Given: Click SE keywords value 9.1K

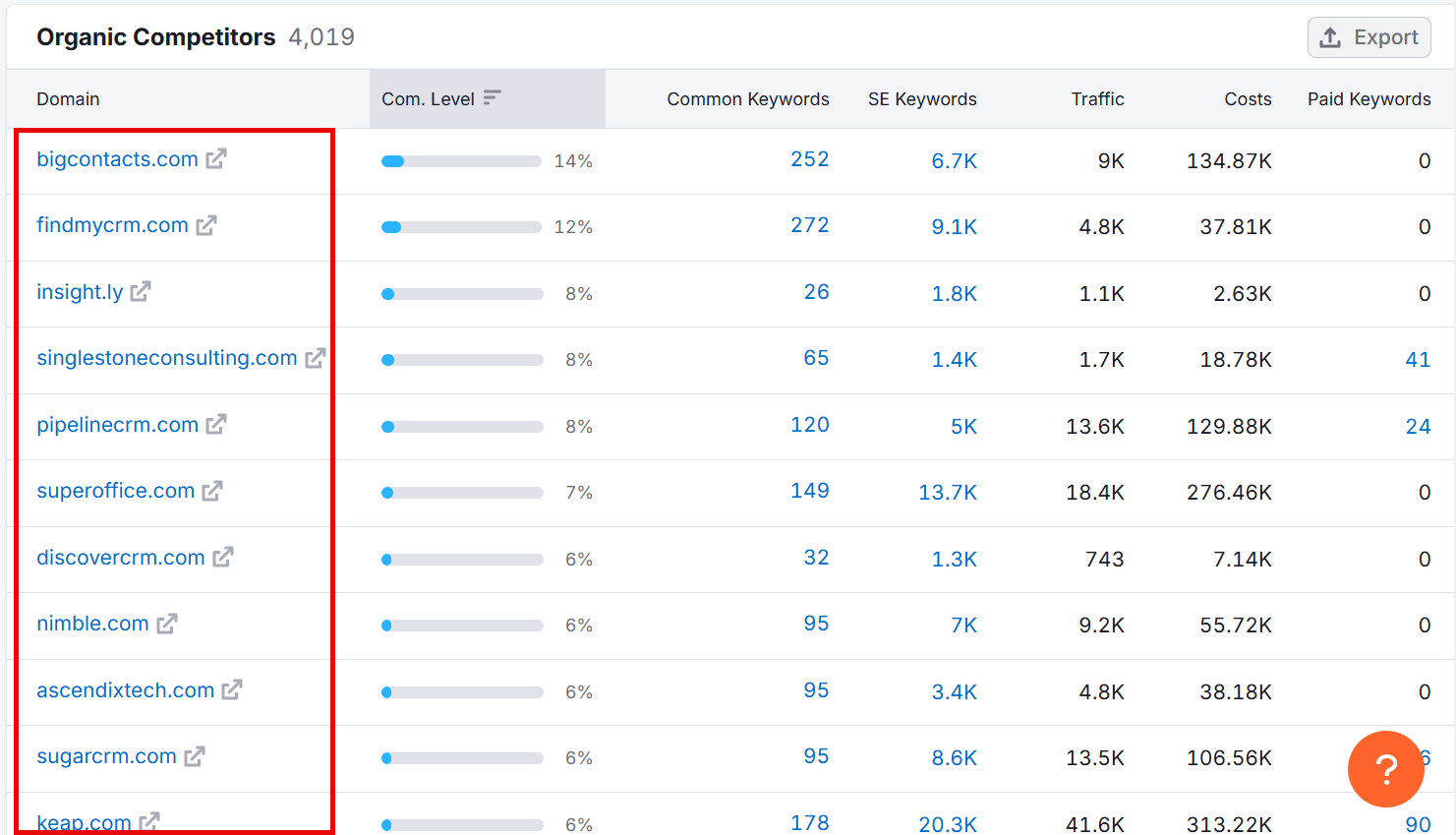Looking at the screenshot, I should (954, 227).
